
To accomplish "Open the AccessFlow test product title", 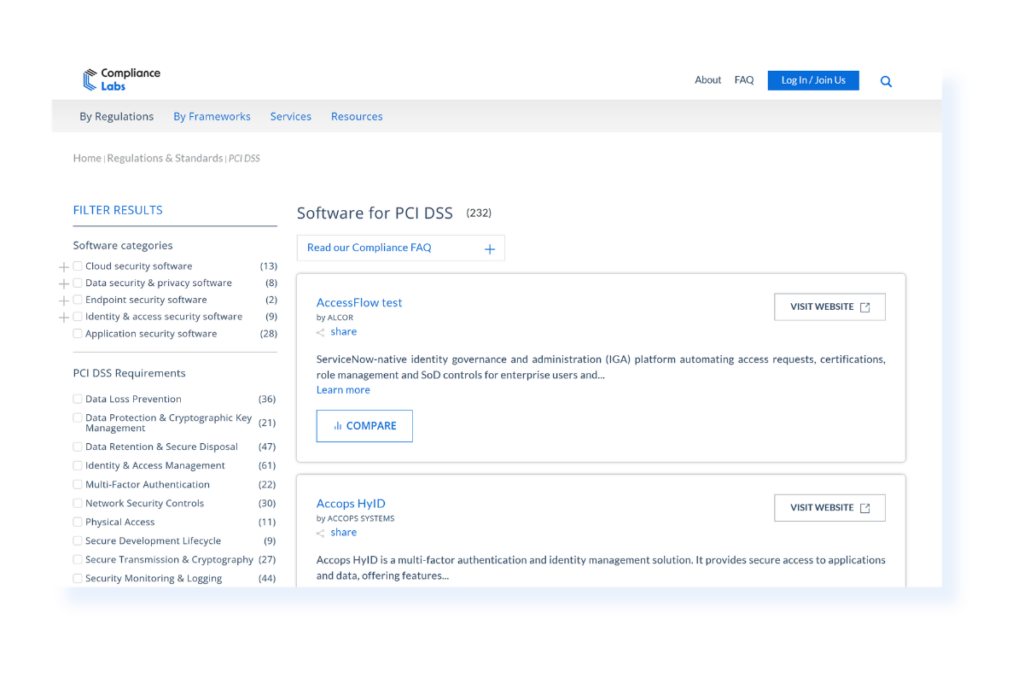I will pyautogui.click(x=359, y=302).
